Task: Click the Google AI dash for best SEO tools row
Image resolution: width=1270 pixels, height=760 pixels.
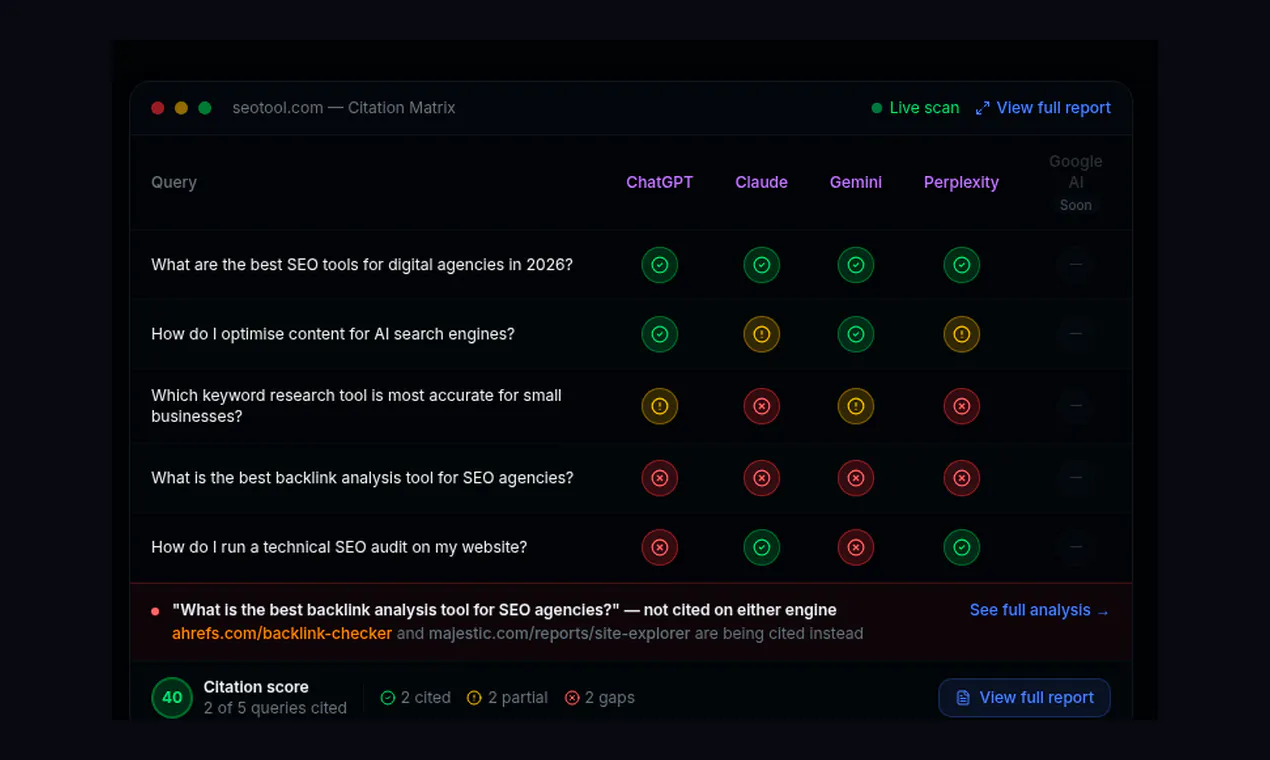Action: pyautogui.click(x=1076, y=265)
